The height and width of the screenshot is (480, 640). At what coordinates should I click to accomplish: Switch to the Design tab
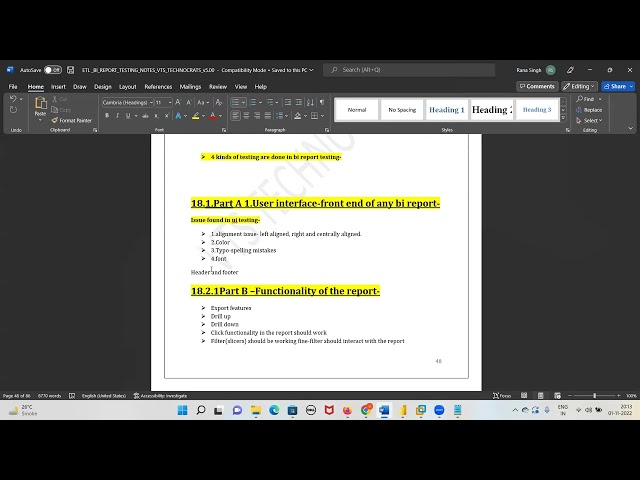pyautogui.click(x=102, y=87)
